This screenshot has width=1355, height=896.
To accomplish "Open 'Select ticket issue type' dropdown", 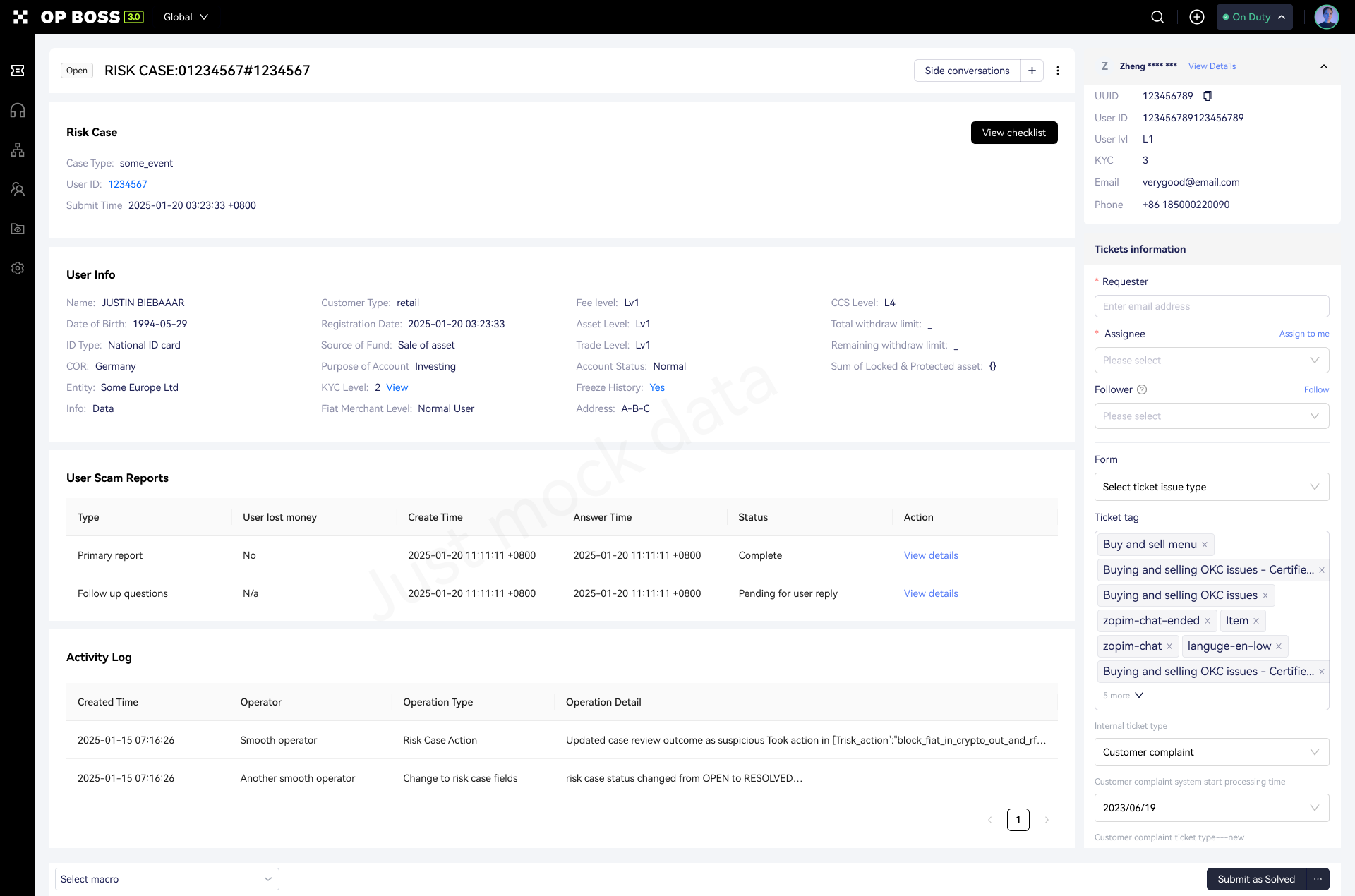I will [1211, 487].
